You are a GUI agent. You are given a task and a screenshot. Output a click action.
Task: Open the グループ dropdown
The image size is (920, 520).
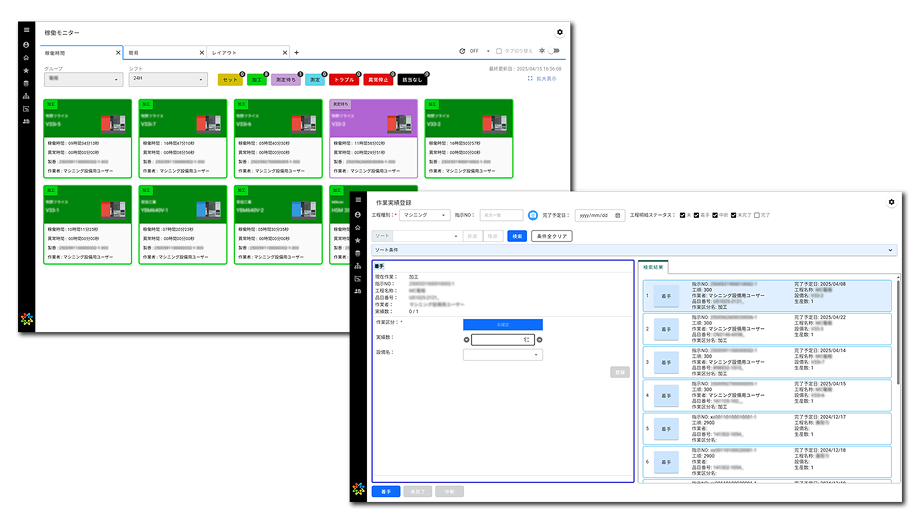[83, 79]
